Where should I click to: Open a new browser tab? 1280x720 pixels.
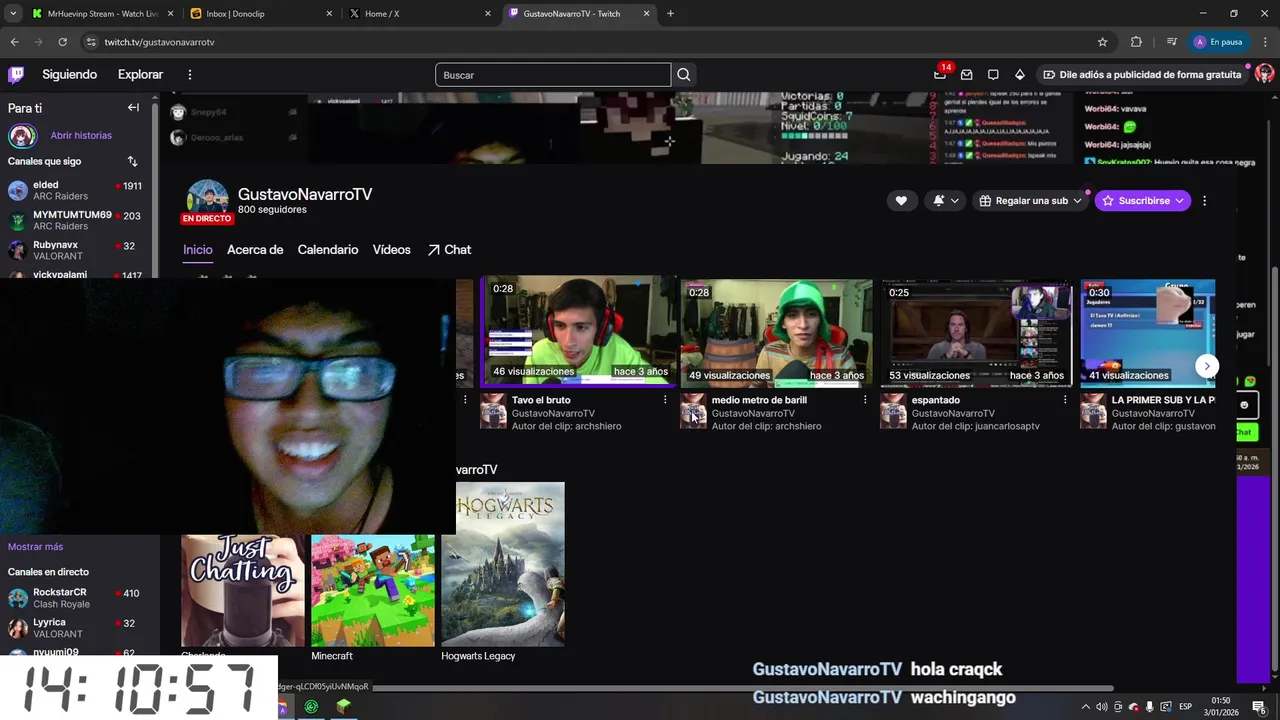(x=670, y=14)
